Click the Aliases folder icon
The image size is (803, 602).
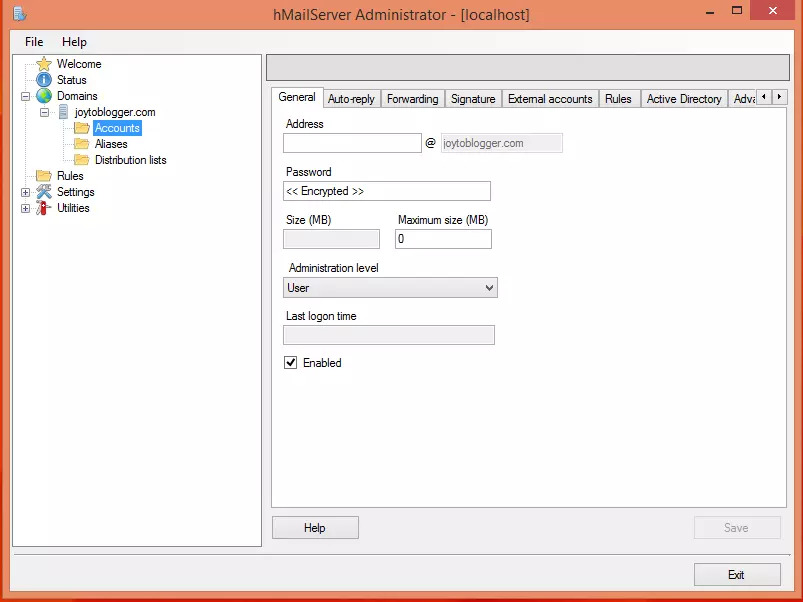pos(82,144)
